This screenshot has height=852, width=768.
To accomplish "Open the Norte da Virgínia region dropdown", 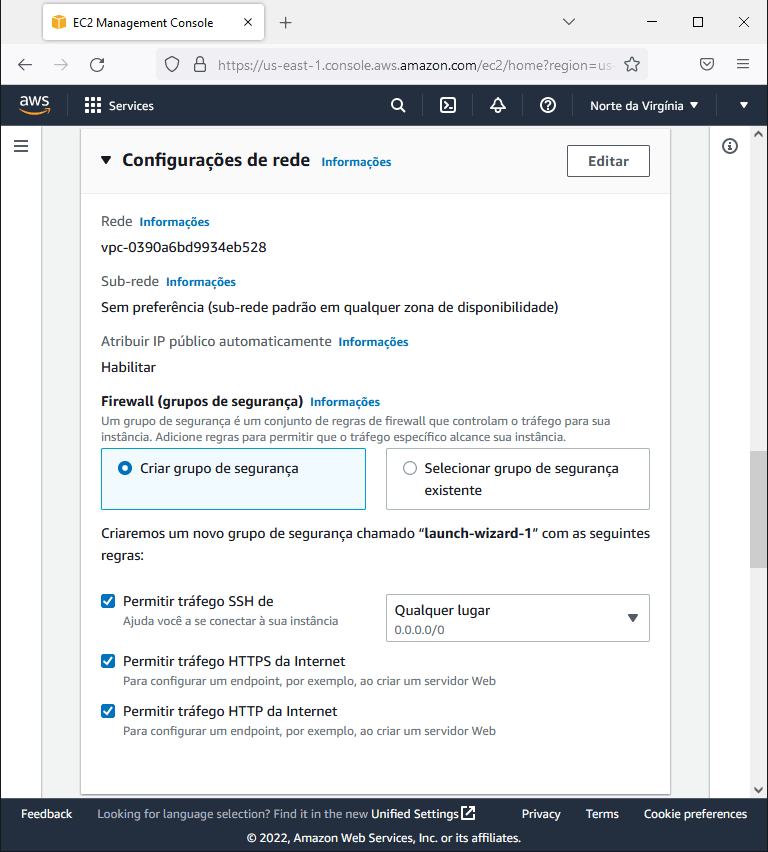I will coord(644,105).
